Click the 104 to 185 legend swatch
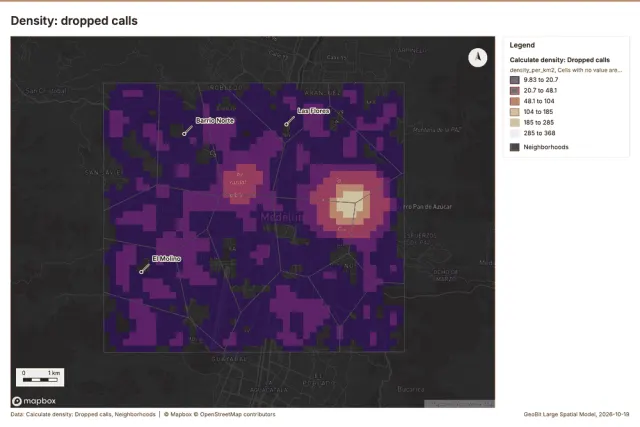This screenshot has height=427, width=640. (515, 112)
